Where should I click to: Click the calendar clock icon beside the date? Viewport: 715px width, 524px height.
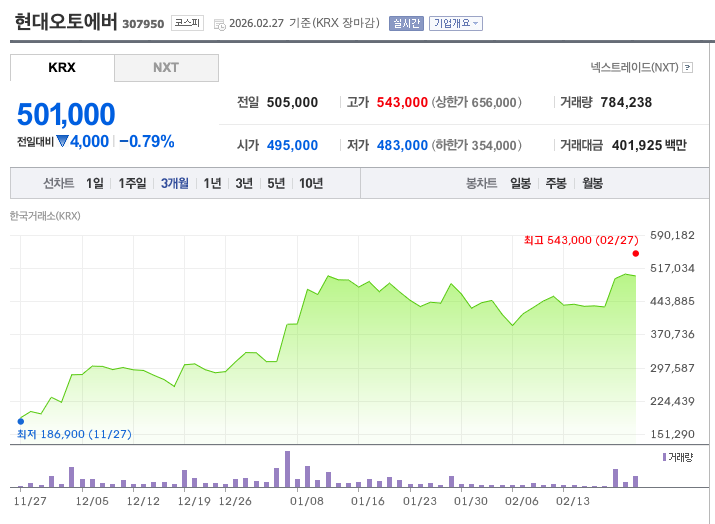219,25
